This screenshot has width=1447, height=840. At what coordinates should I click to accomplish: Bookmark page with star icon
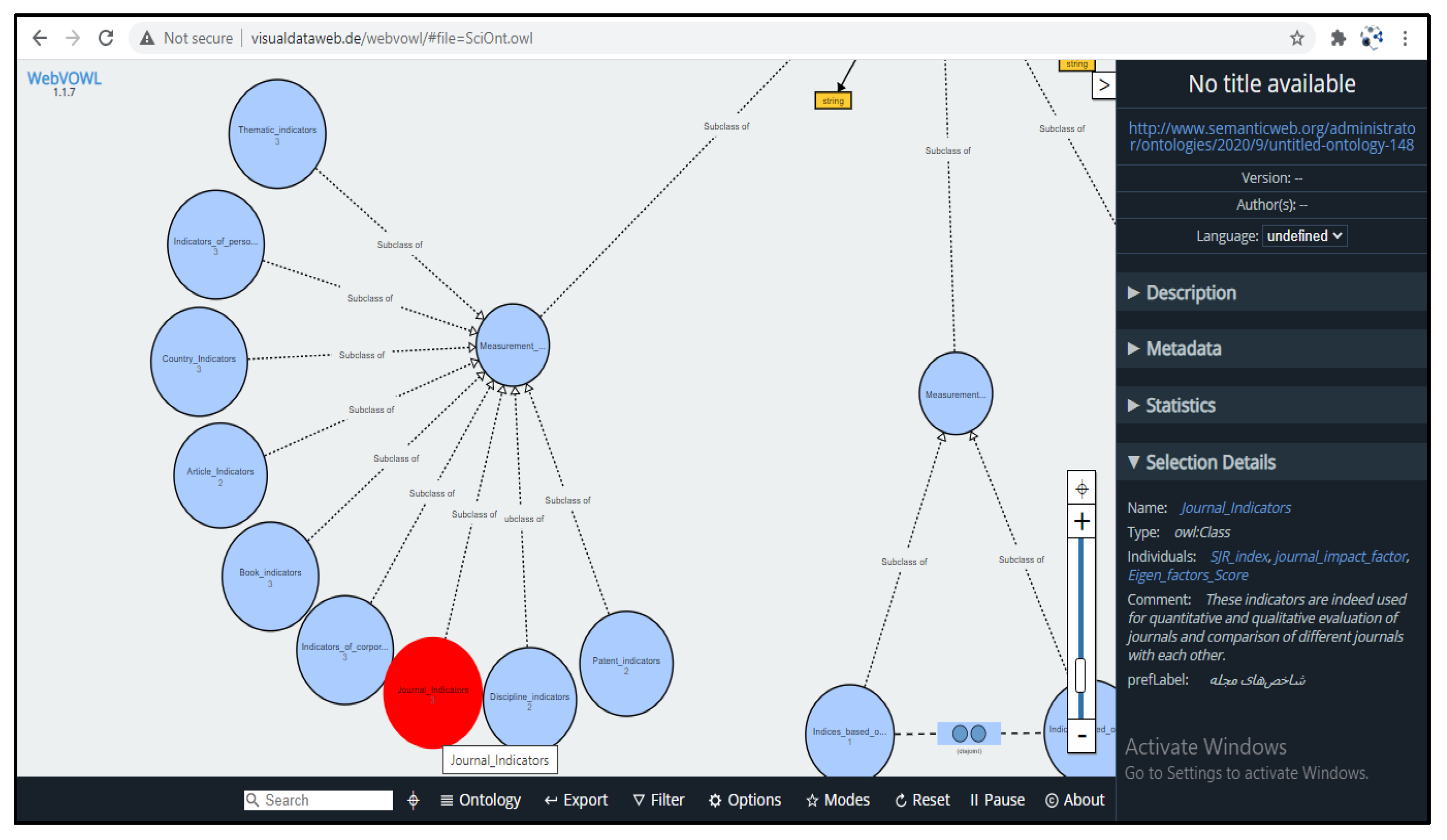click(x=1296, y=38)
